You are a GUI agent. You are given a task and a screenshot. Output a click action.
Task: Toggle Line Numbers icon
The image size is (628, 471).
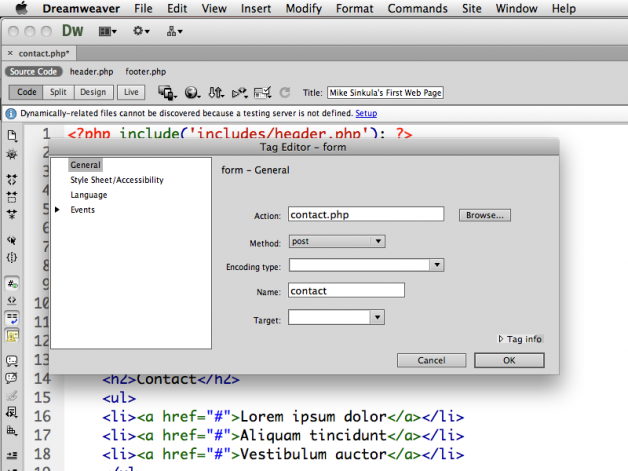pos(12,284)
